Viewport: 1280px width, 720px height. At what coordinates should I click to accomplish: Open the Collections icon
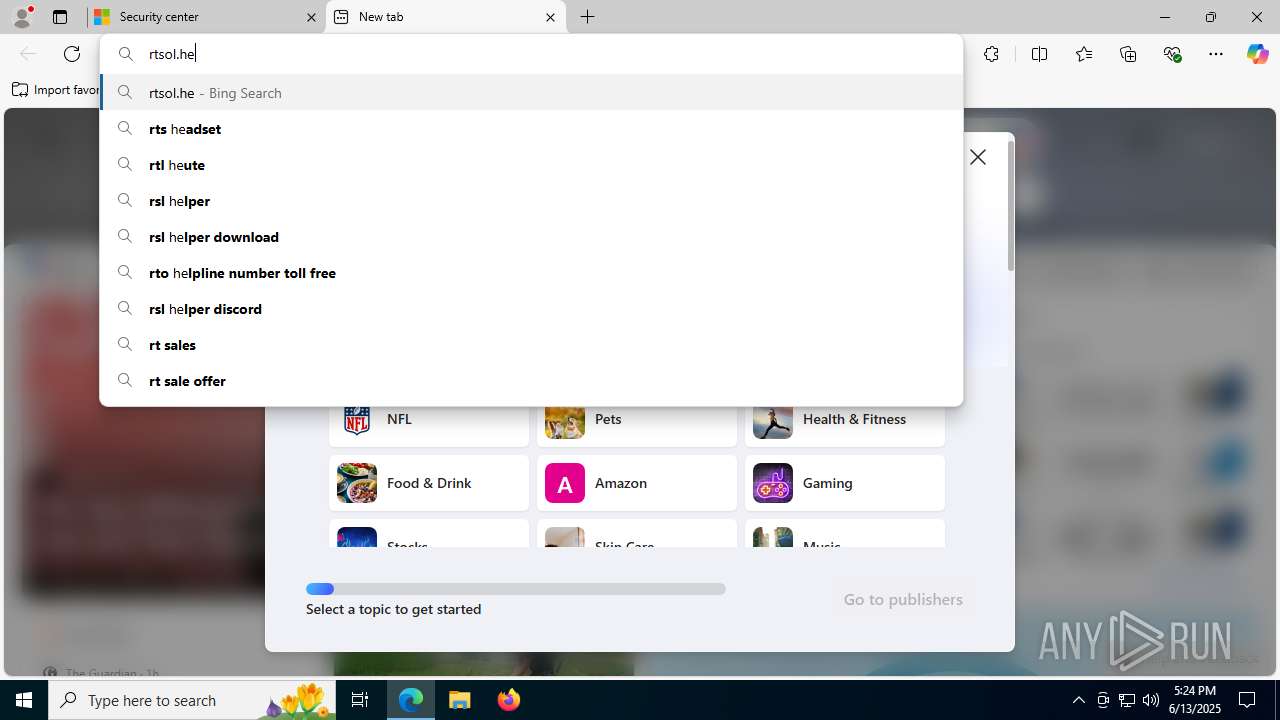coord(1128,54)
